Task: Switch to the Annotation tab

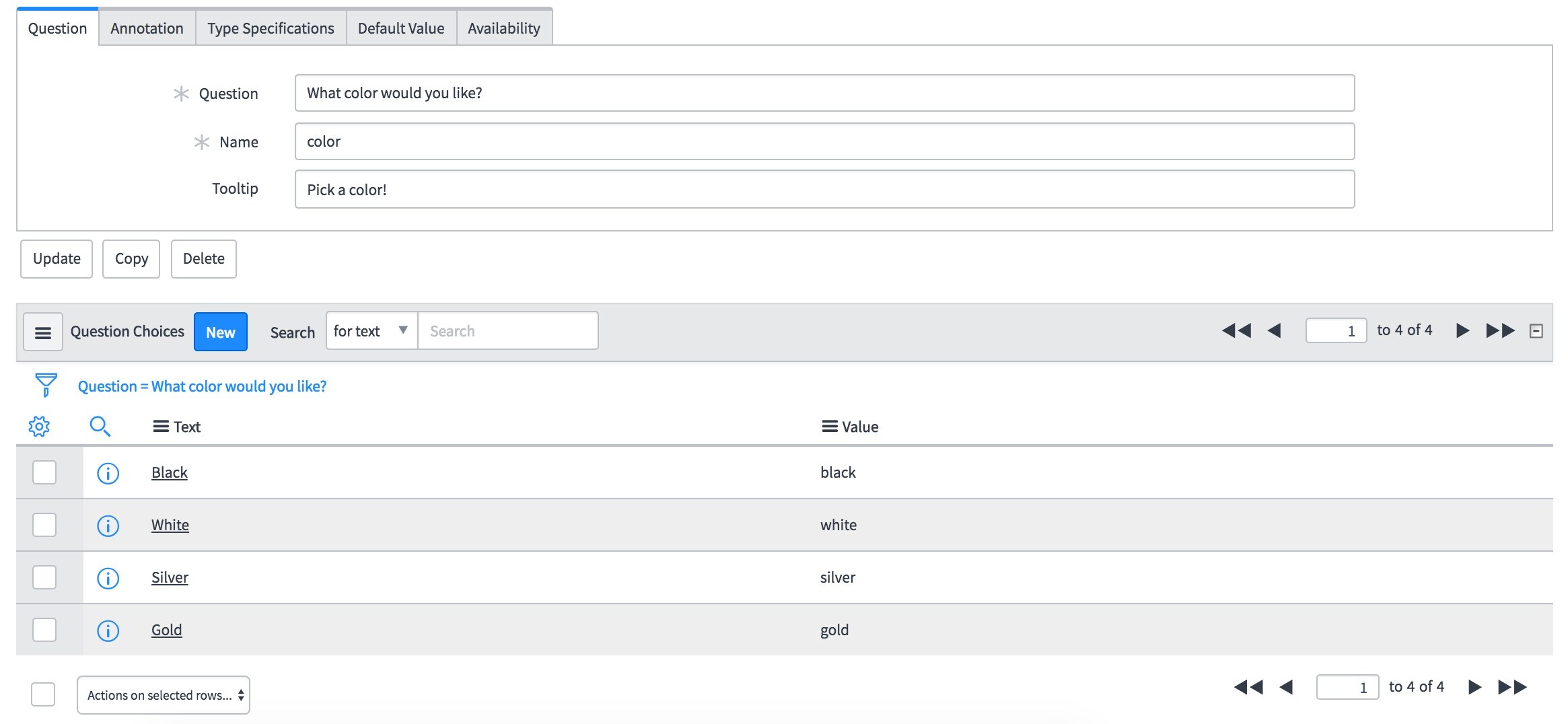Action: point(147,28)
